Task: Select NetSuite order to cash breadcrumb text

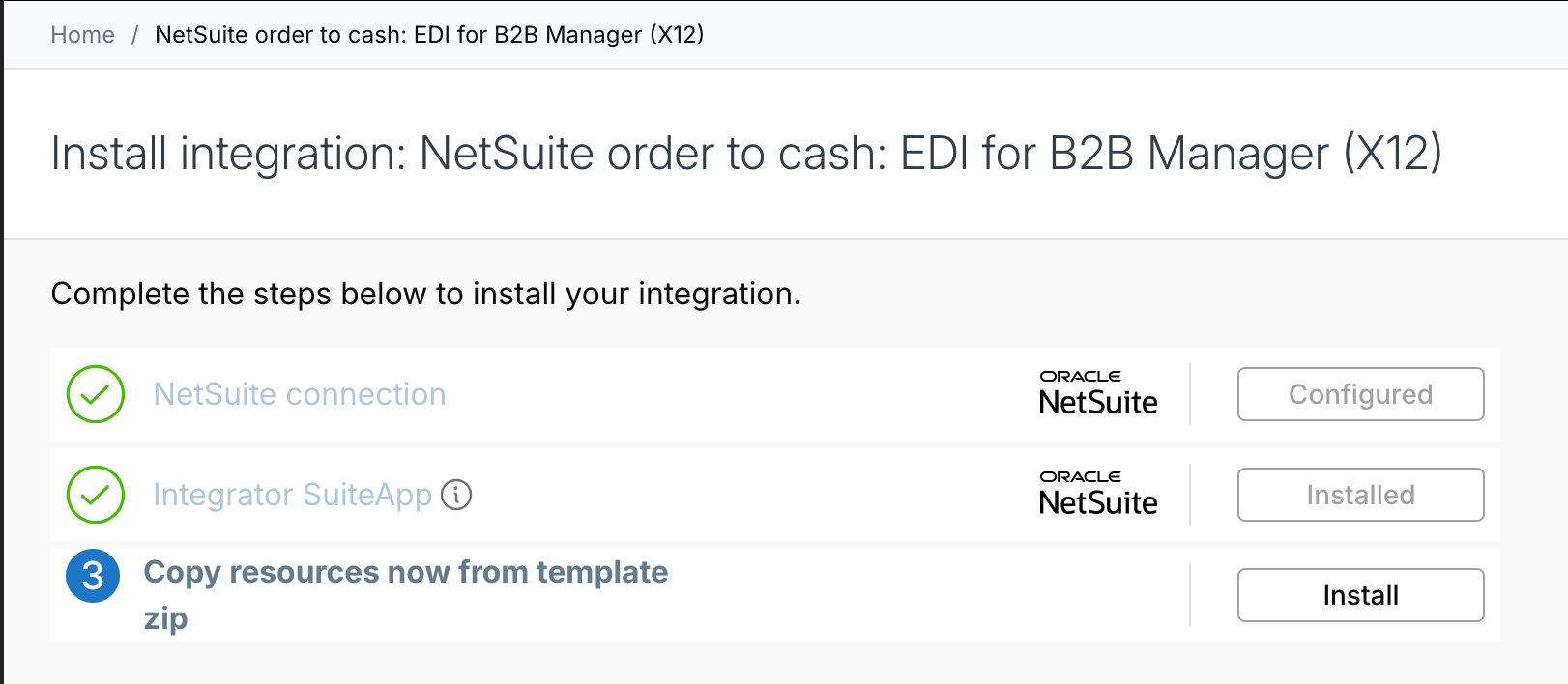Action: [429, 35]
